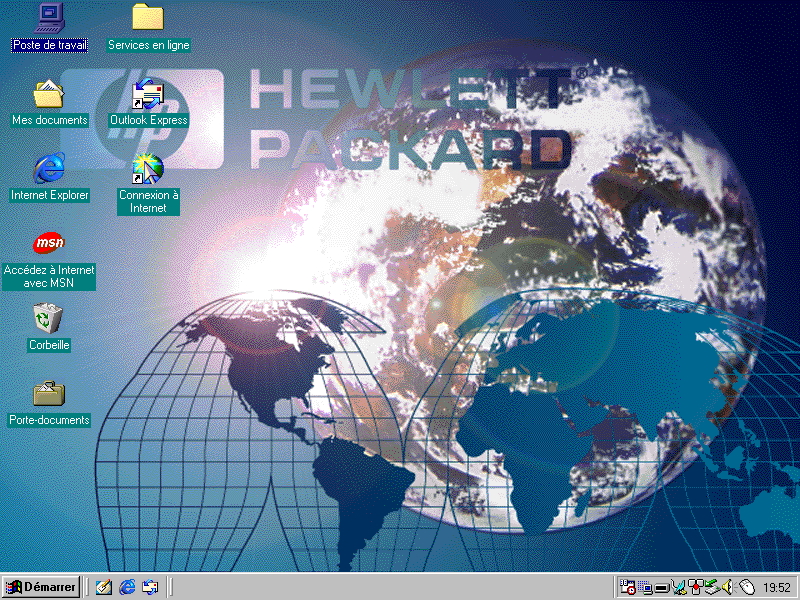800x600 pixels.
Task: Launch Internet Explorer from the quick launch bar
Action: pyautogui.click(x=127, y=587)
